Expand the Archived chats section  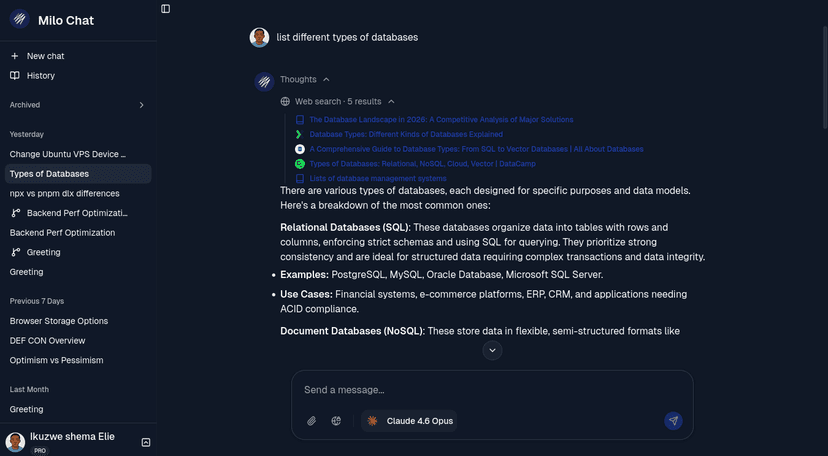click(141, 105)
